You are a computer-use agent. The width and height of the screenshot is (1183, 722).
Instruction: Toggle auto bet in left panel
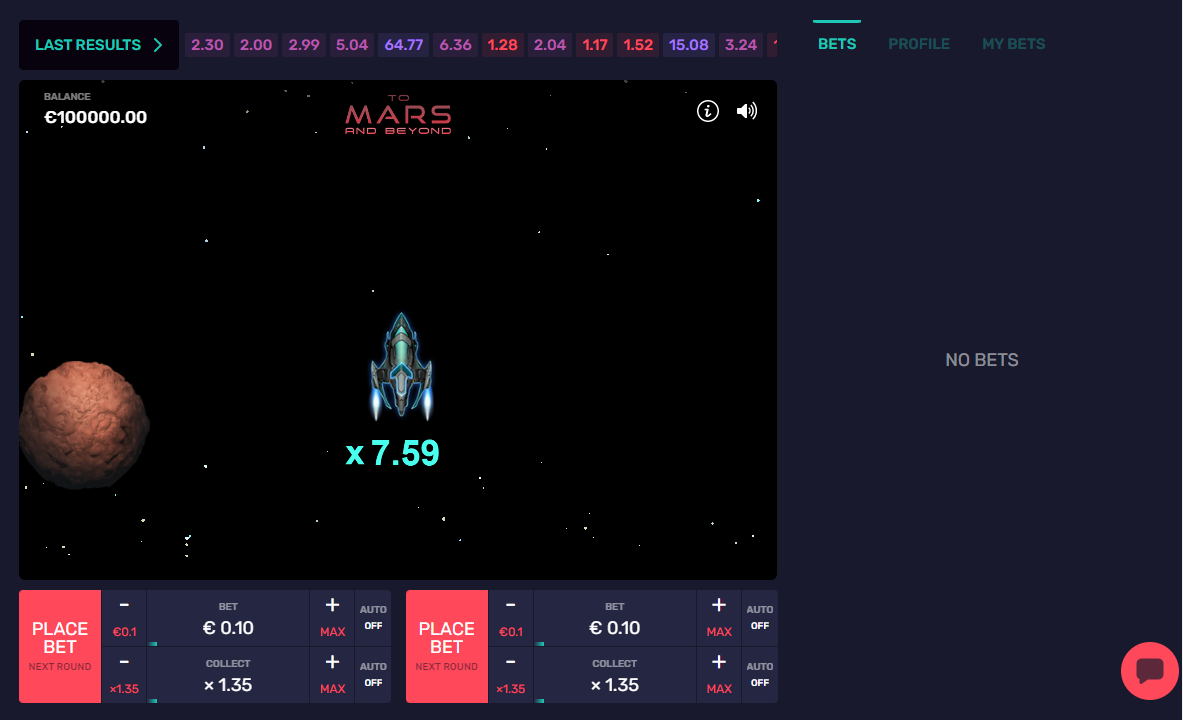(373, 617)
